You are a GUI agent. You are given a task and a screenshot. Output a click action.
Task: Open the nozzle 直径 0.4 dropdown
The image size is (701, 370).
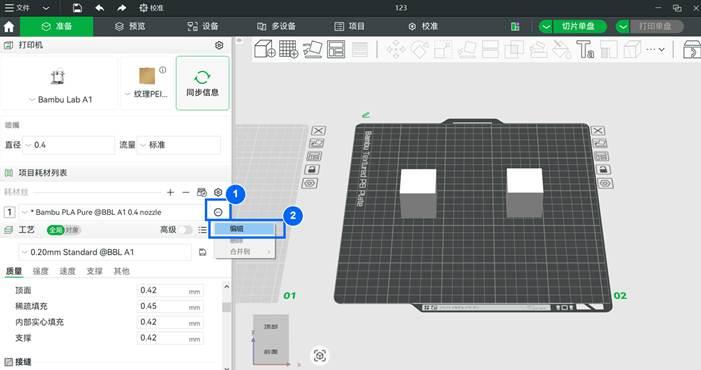click(x=68, y=145)
